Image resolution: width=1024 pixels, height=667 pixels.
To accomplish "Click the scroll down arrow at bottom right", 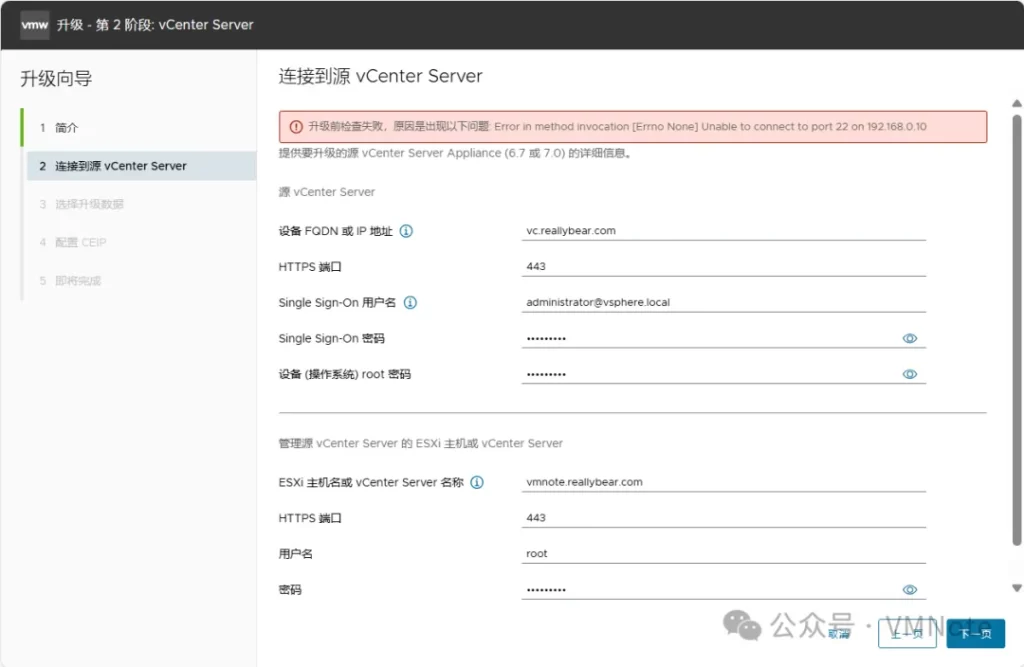I will click(1017, 588).
